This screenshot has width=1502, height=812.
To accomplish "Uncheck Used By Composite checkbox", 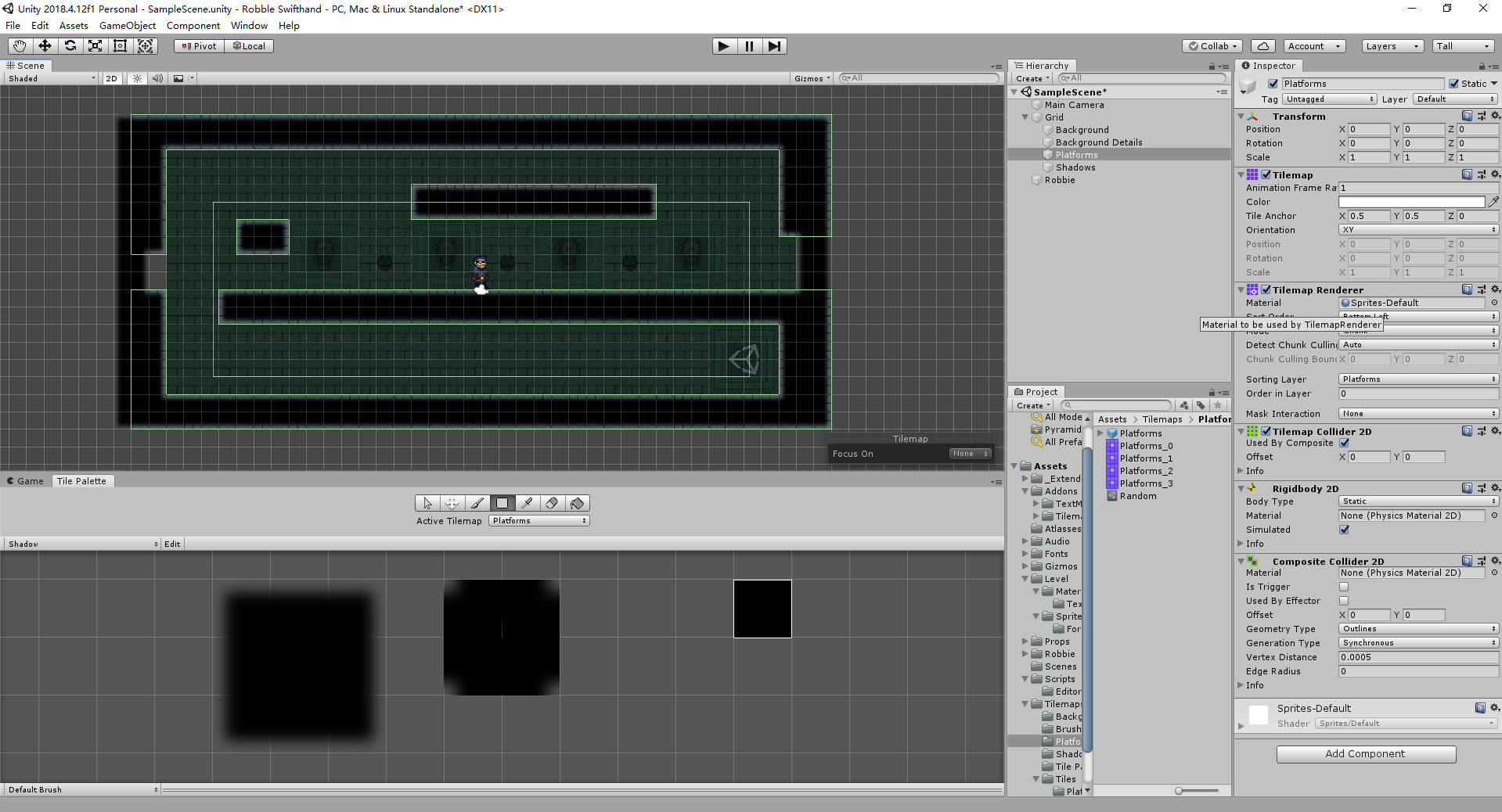I will (x=1344, y=443).
